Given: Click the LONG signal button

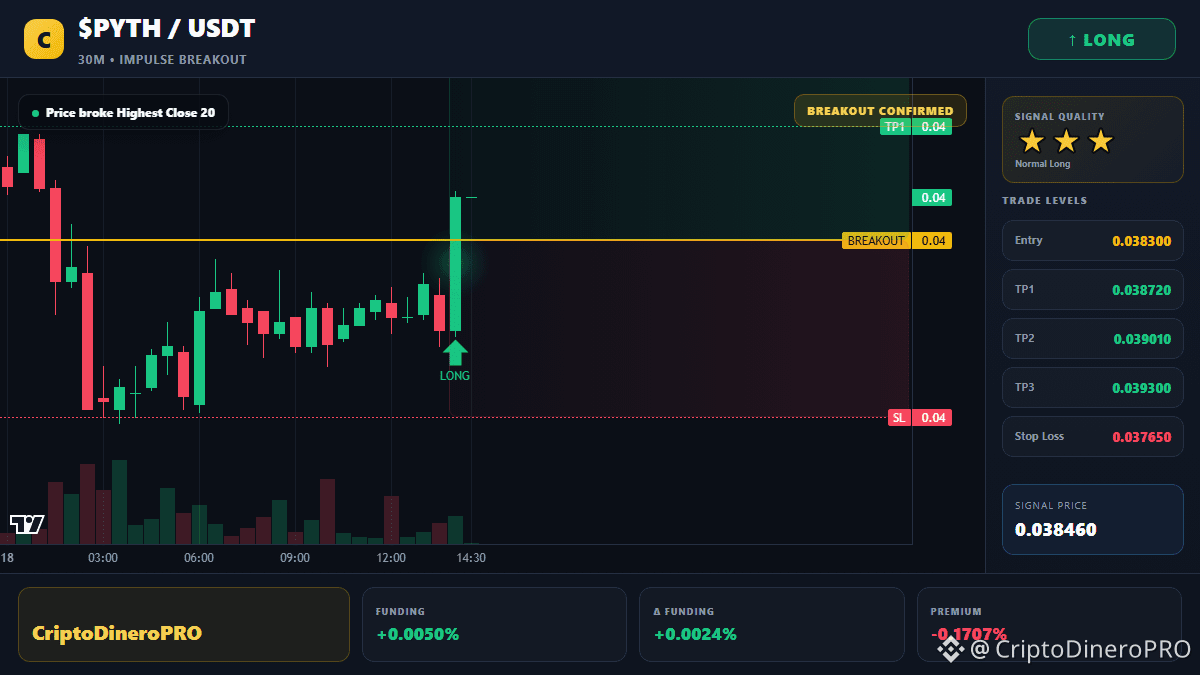Looking at the screenshot, I should tap(1101, 40).
